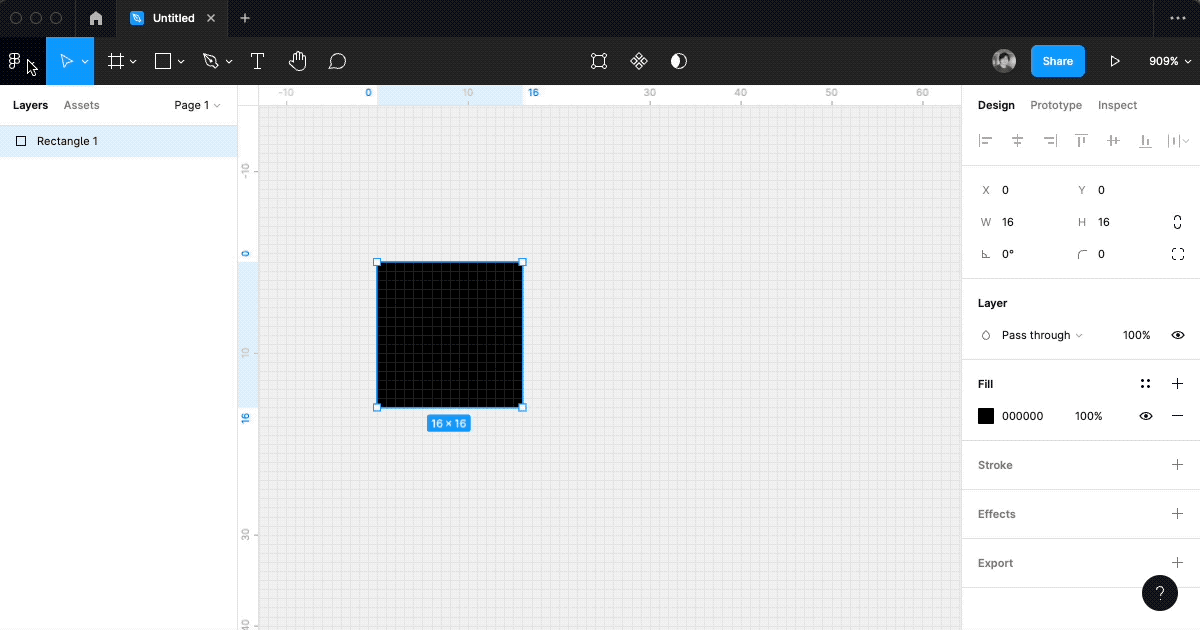
Task: Click Align right icon
Action: coord(1050,141)
